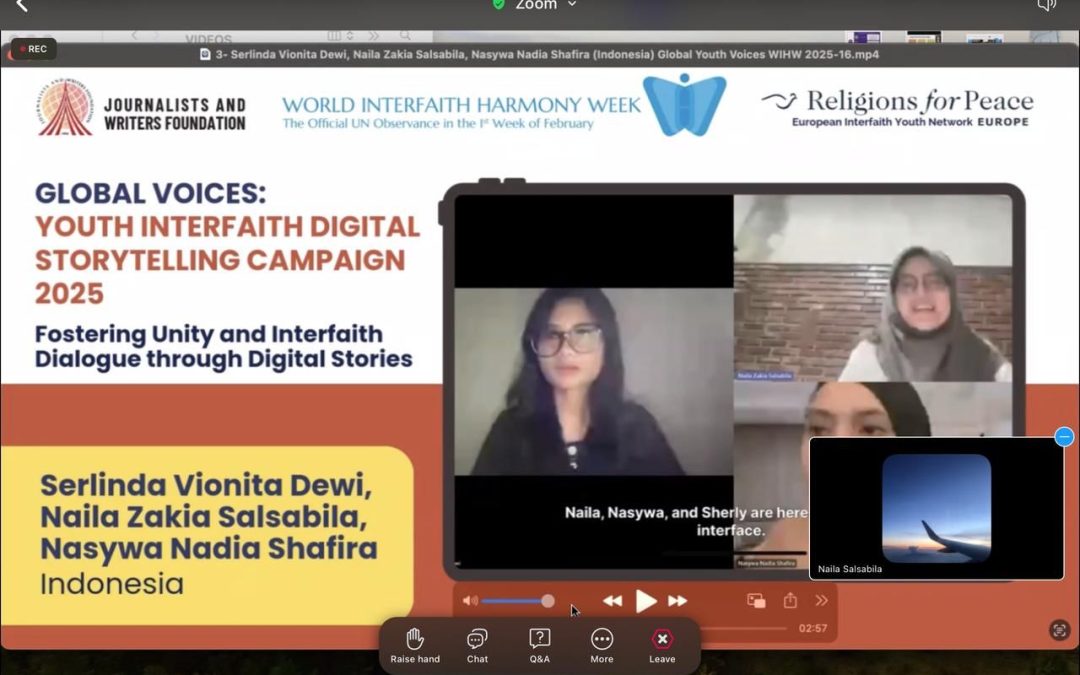
Task: Adjust the video volume slider knob
Action: point(548,601)
